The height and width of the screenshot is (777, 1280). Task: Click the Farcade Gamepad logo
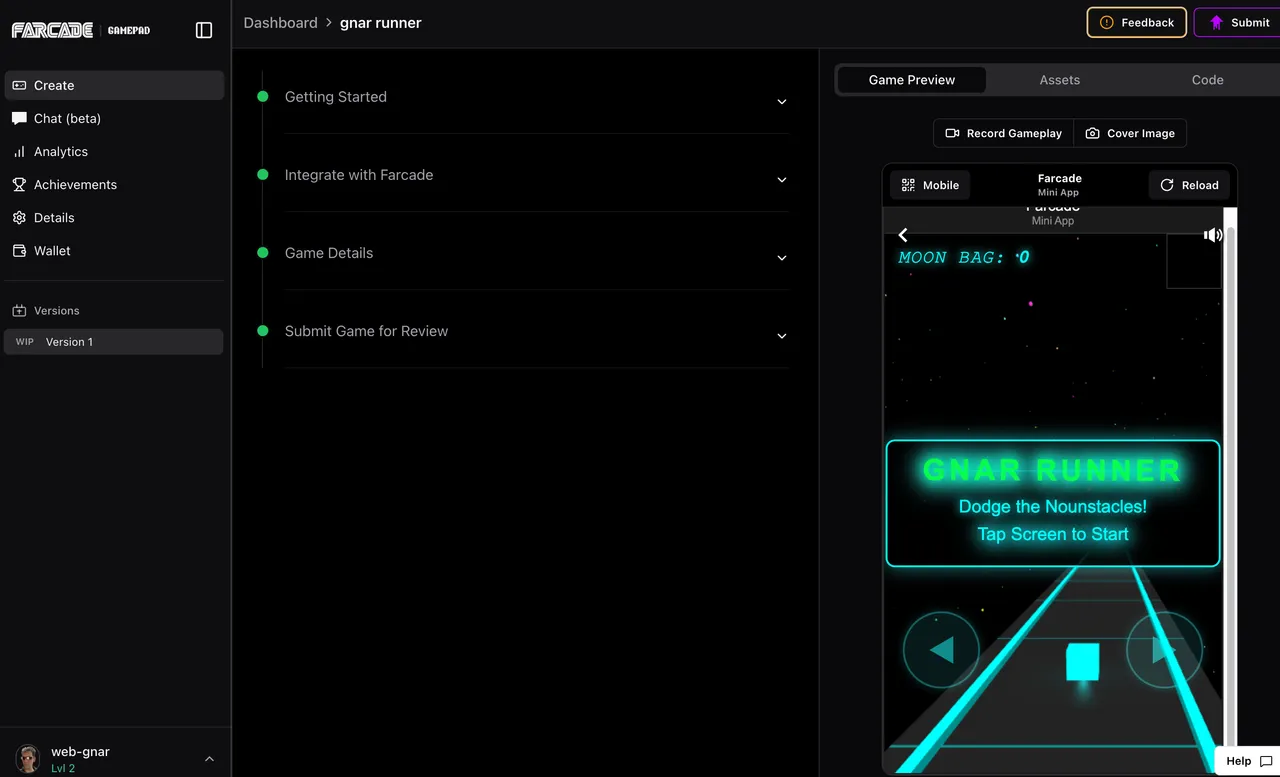81,30
